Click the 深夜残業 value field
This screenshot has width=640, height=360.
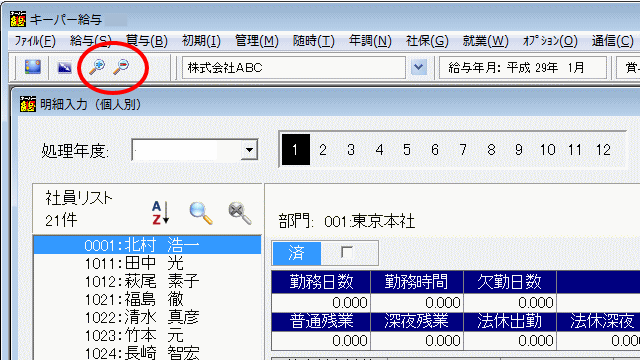tap(417, 341)
